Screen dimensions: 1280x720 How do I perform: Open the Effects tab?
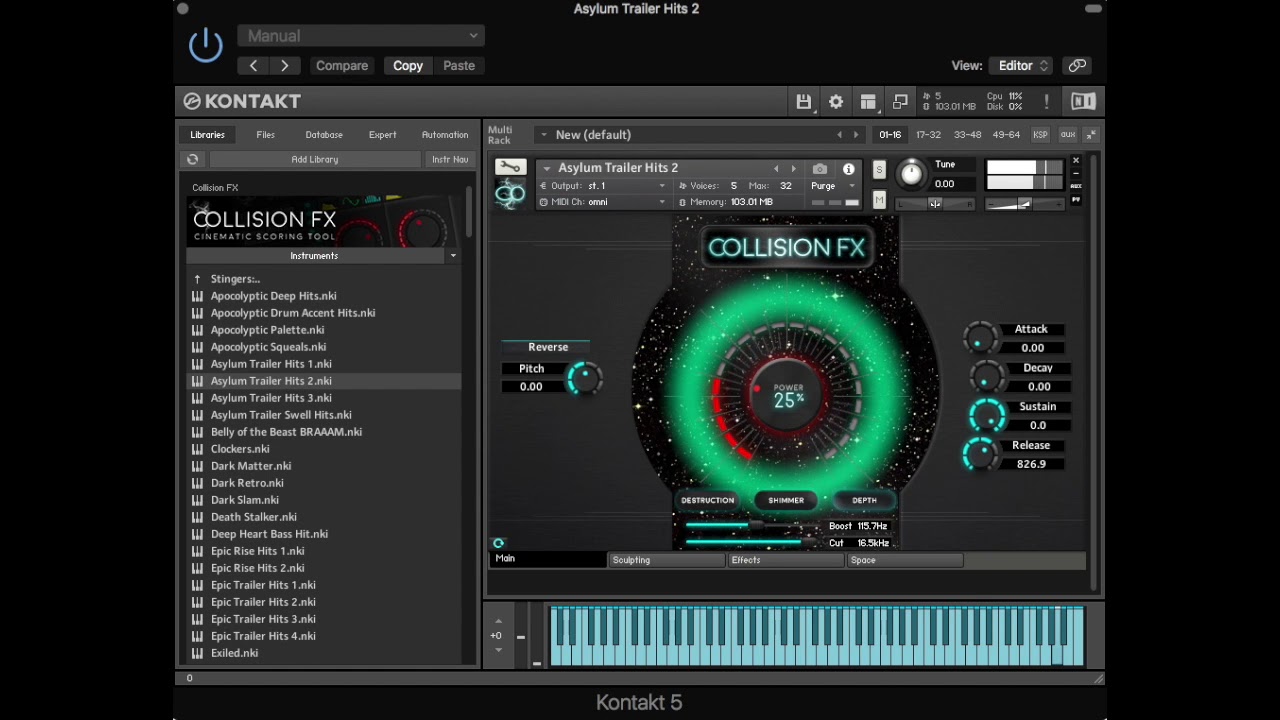tap(785, 560)
